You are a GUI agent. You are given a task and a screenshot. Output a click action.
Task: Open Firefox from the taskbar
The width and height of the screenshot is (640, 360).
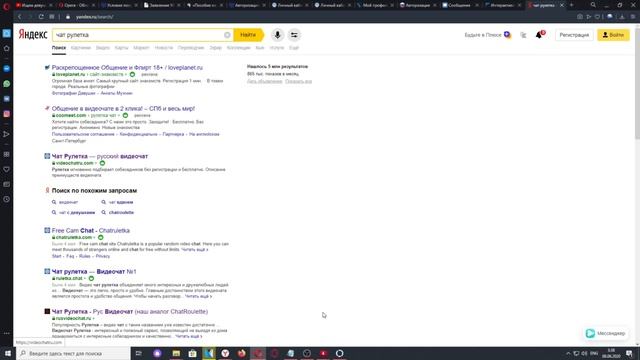point(242,353)
